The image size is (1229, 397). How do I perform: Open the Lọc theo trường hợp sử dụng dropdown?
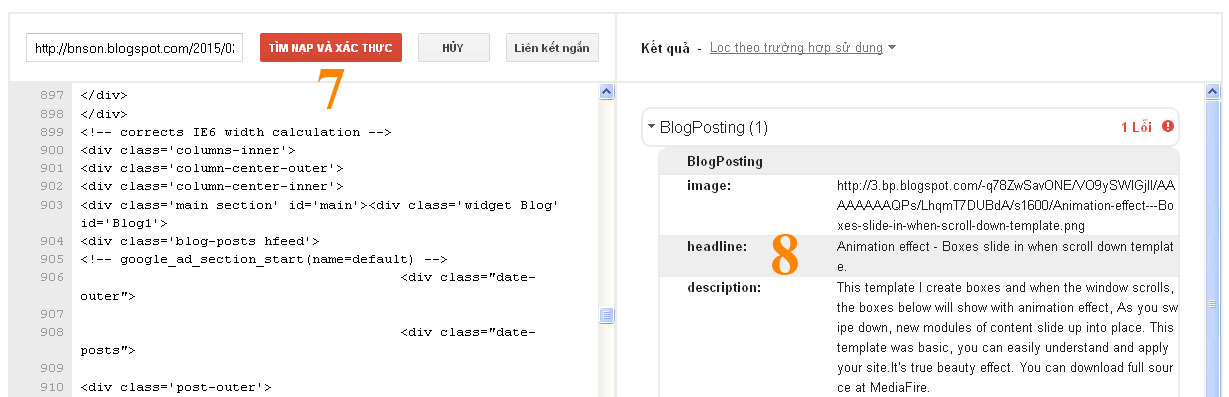(803, 48)
